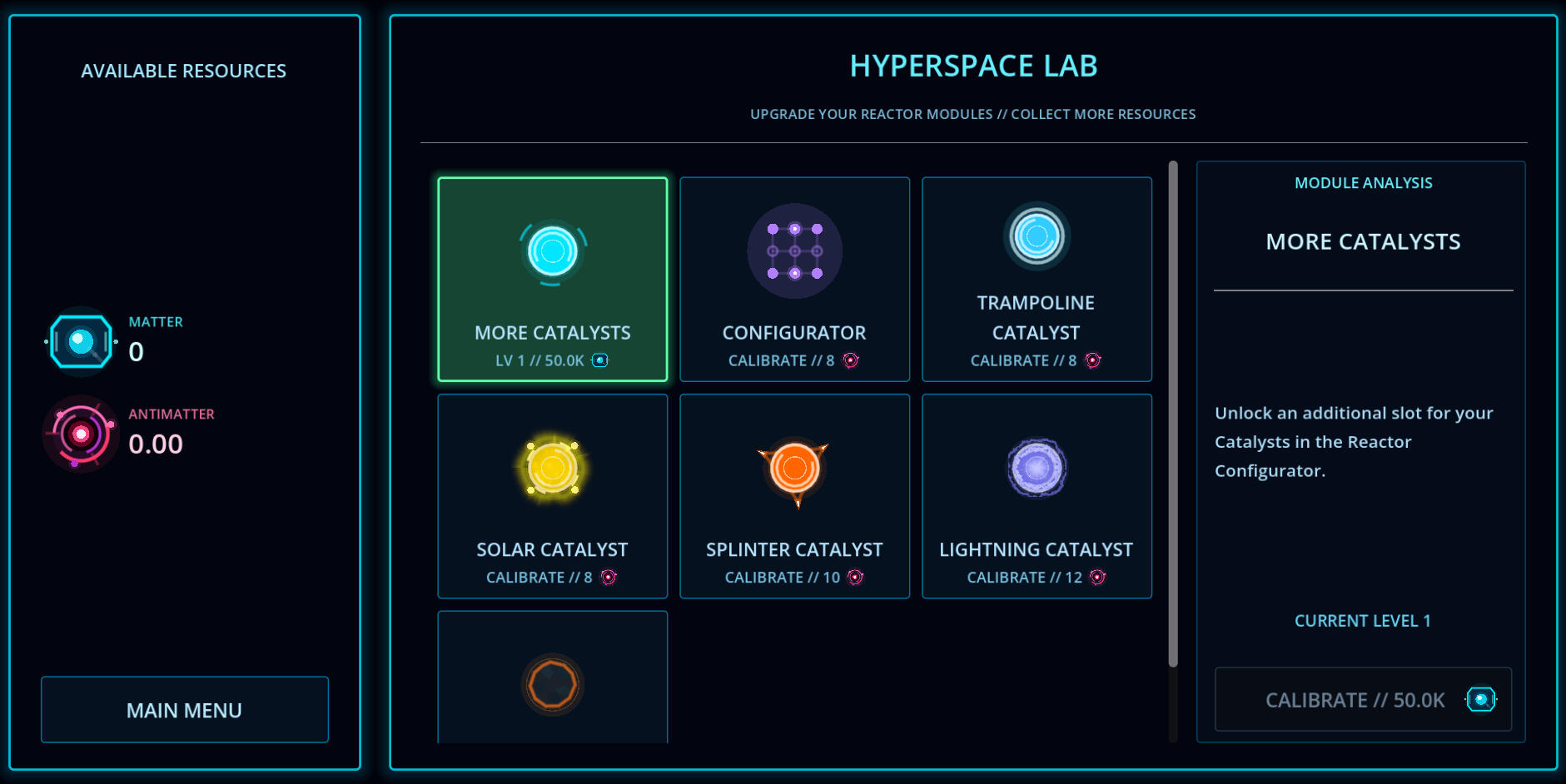Screen dimensions: 1566x784
Task: Click matter icon inside Calibrate 50.0K button
Action: pyautogui.click(x=1481, y=699)
